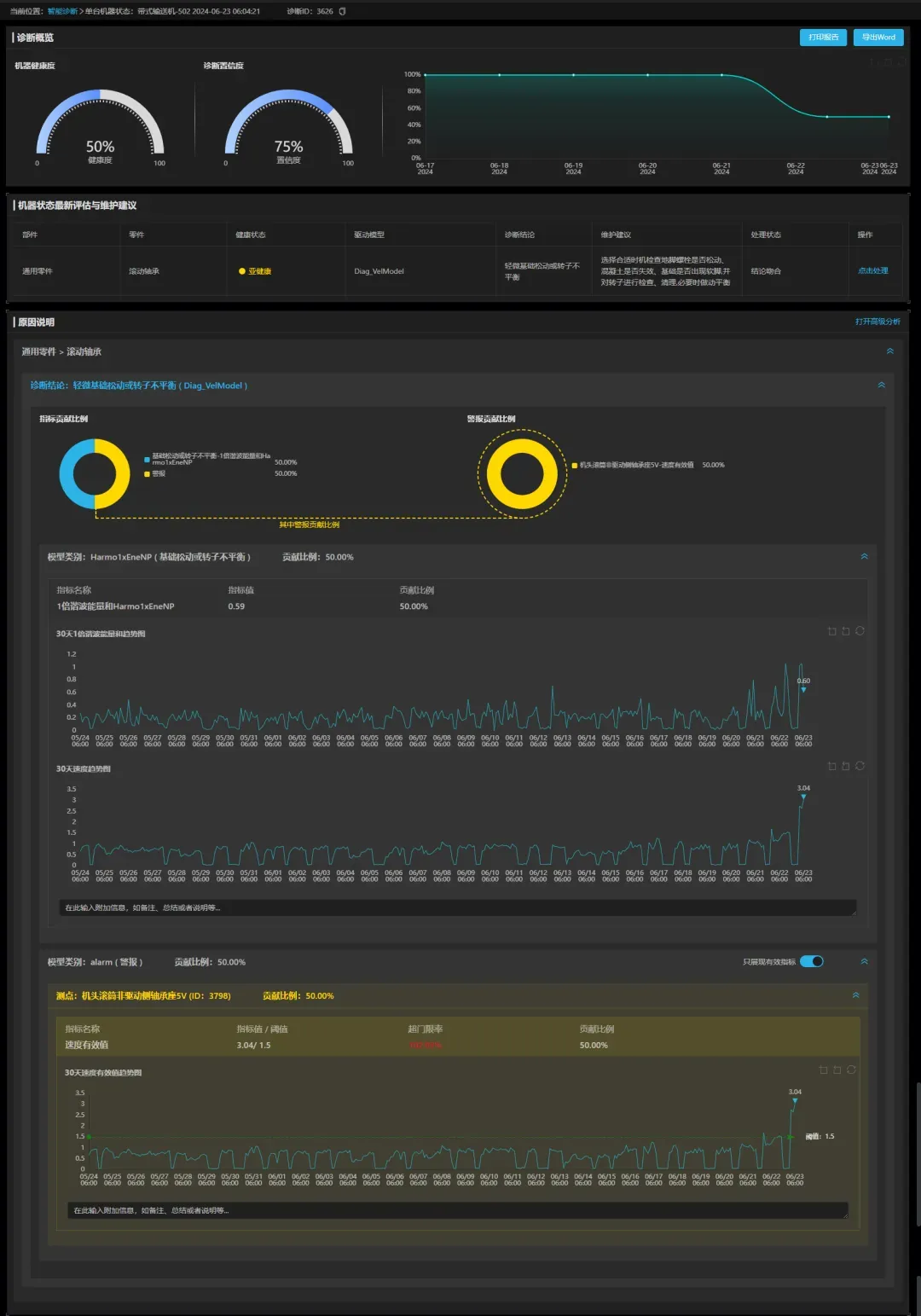Viewport: 921px width, 1316px height.
Task: Toggle the 只展现有效指标 switch off
Action: [x=811, y=961]
